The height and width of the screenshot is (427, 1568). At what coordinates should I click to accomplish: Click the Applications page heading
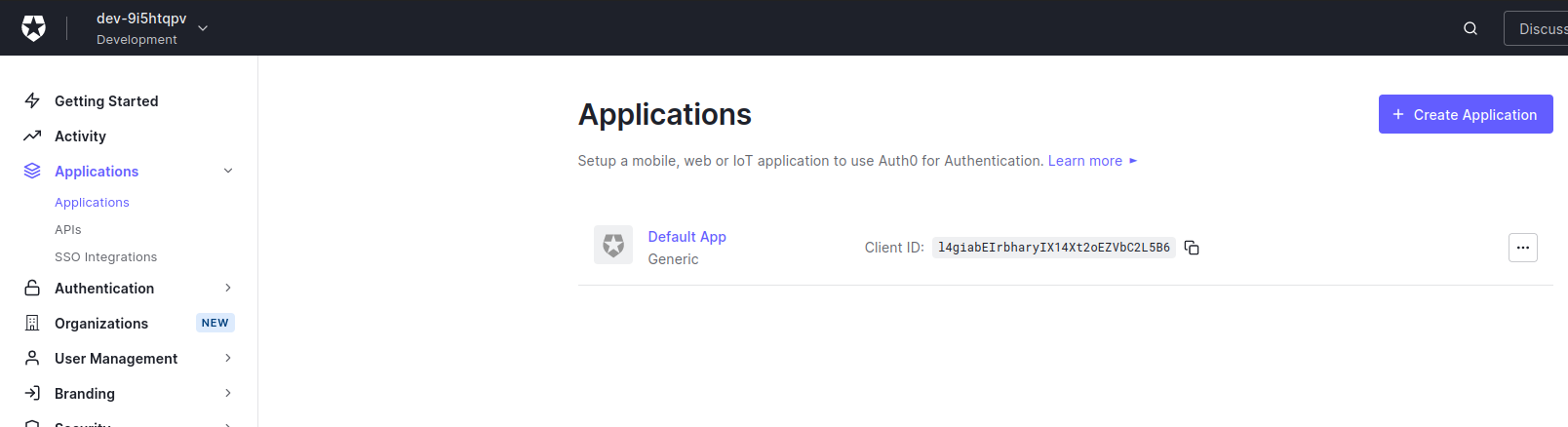click(664, 114)
